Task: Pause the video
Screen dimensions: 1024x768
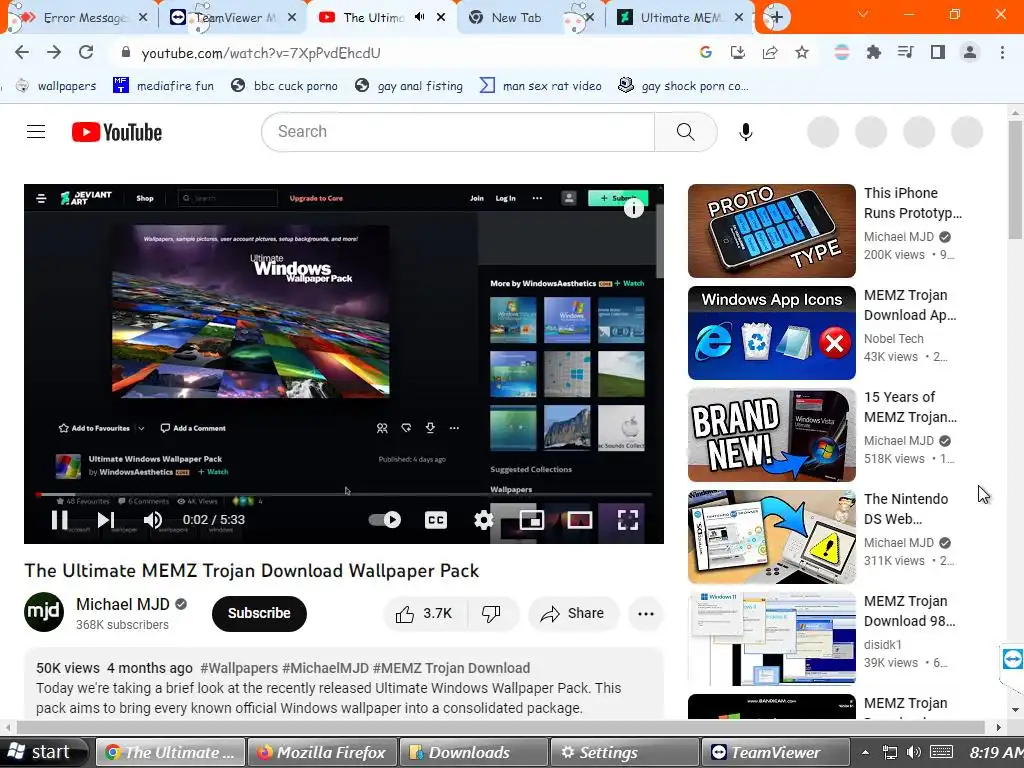Action: 59,520
